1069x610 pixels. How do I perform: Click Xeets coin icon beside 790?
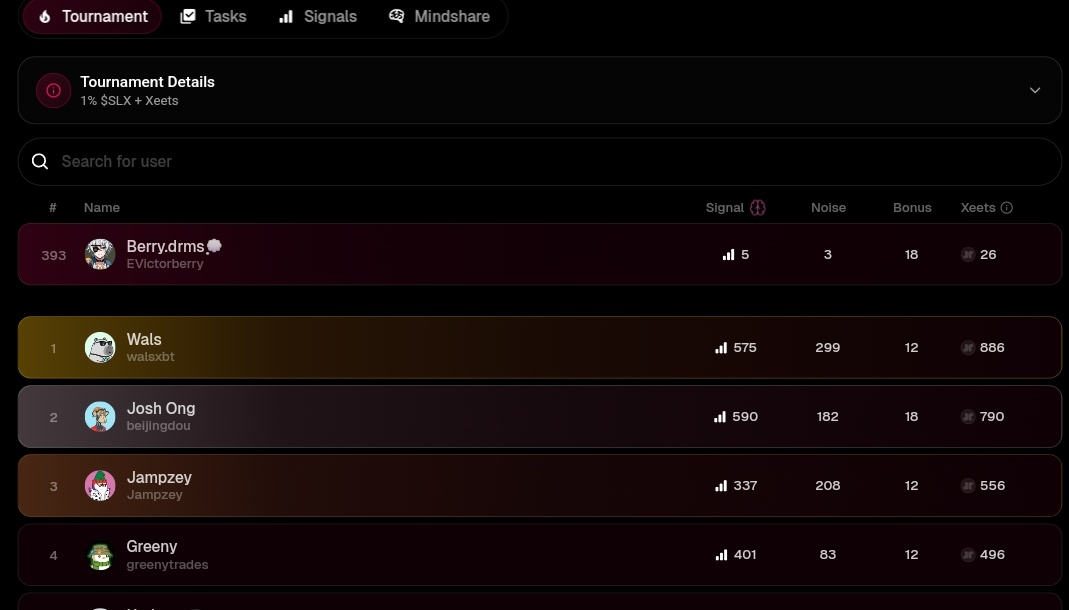coord(967,416)
